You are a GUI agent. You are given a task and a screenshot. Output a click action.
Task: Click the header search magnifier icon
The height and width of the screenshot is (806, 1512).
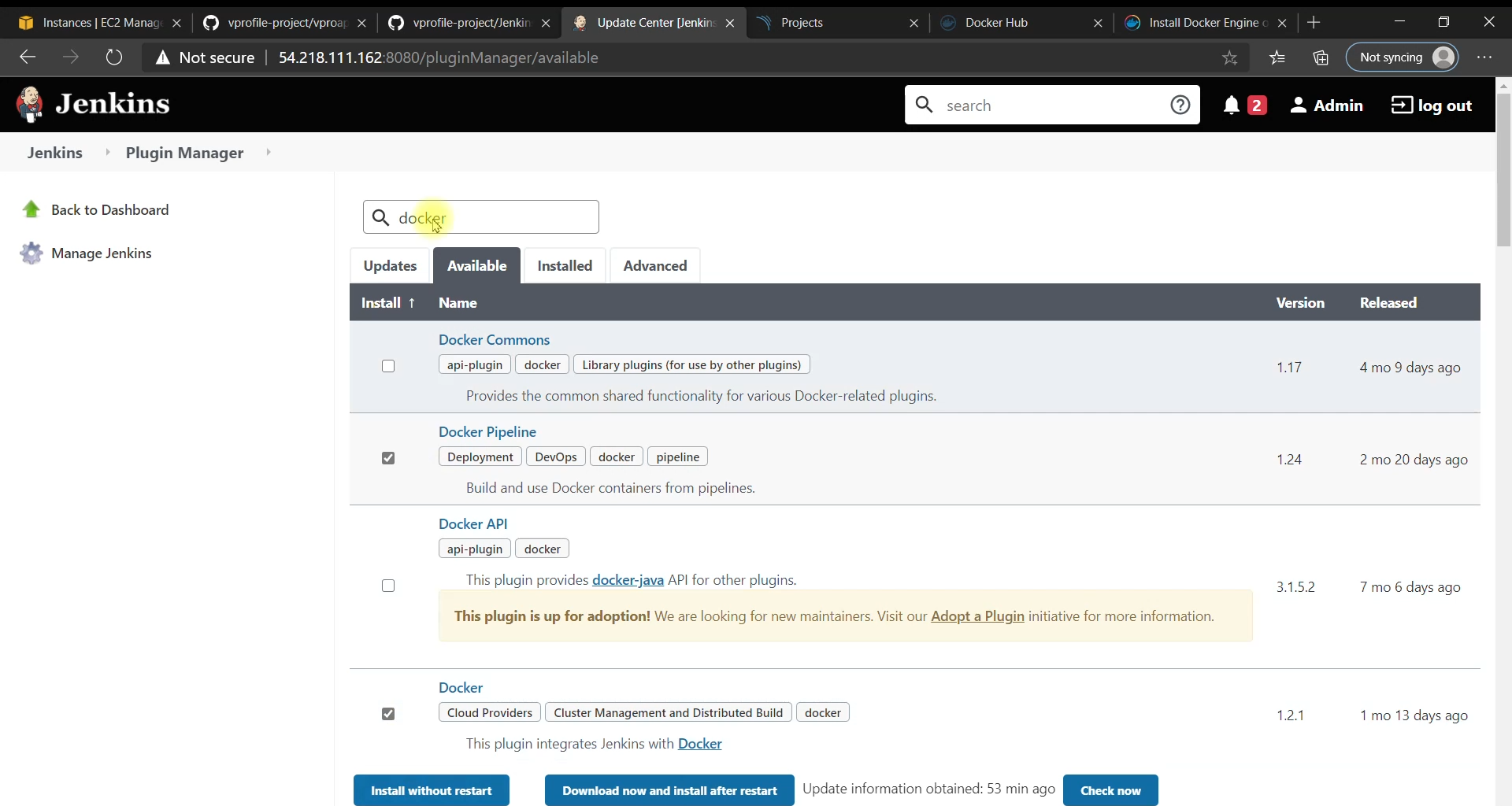925,105
